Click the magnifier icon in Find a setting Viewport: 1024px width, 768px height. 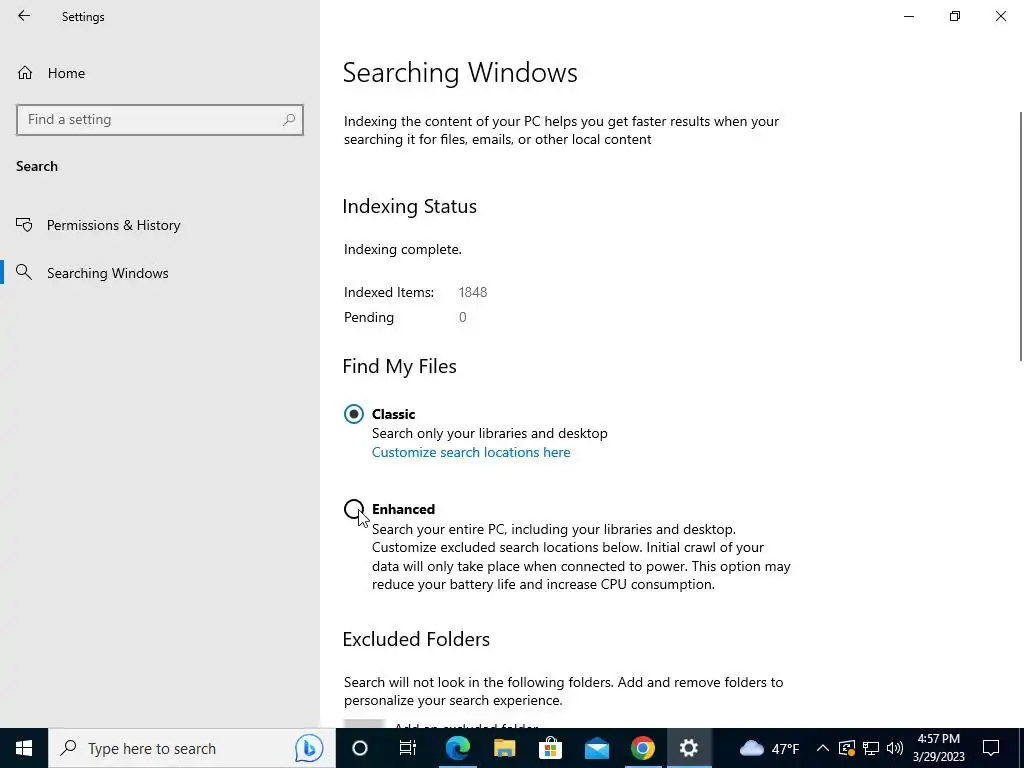click(x=289, y=120)
